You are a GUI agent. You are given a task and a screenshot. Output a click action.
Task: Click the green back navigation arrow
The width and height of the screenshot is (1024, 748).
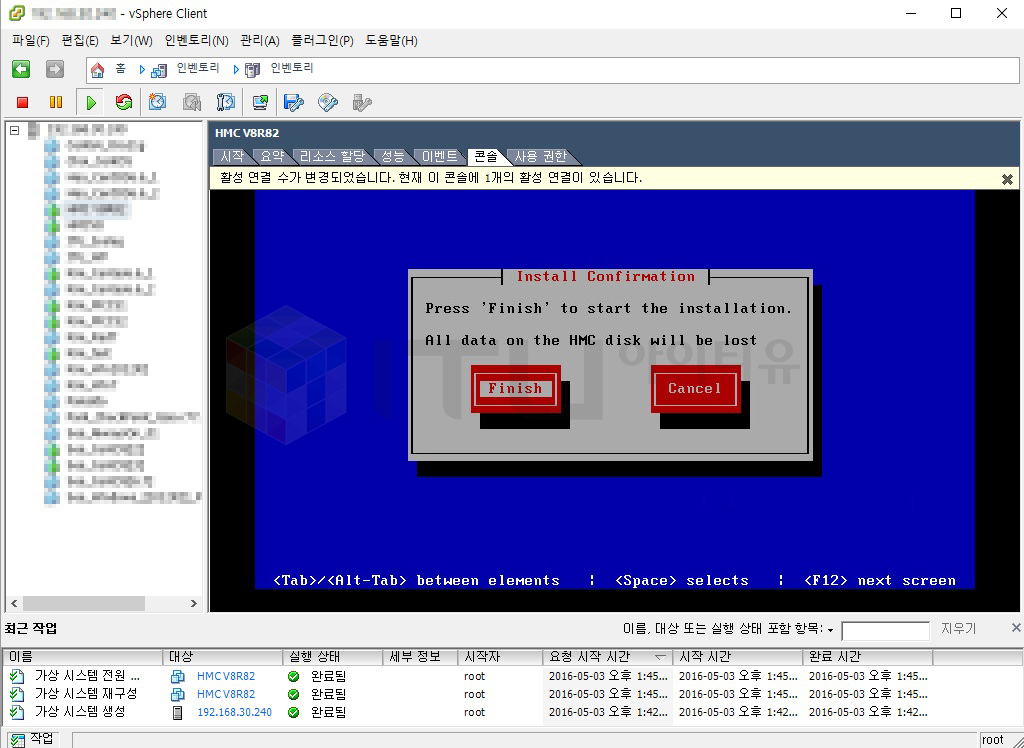point(21,69)
